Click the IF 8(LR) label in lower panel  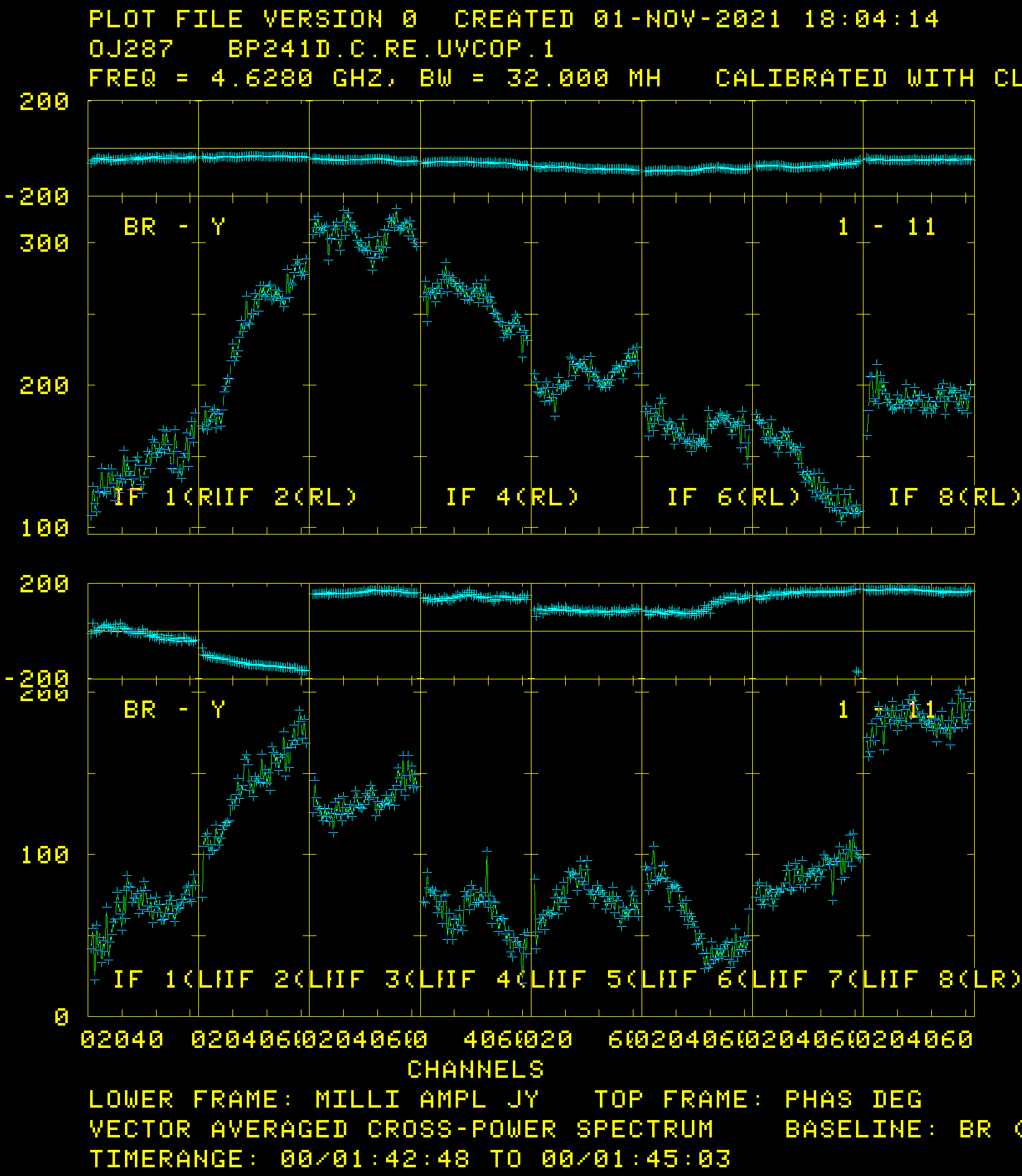coord(954,980)
